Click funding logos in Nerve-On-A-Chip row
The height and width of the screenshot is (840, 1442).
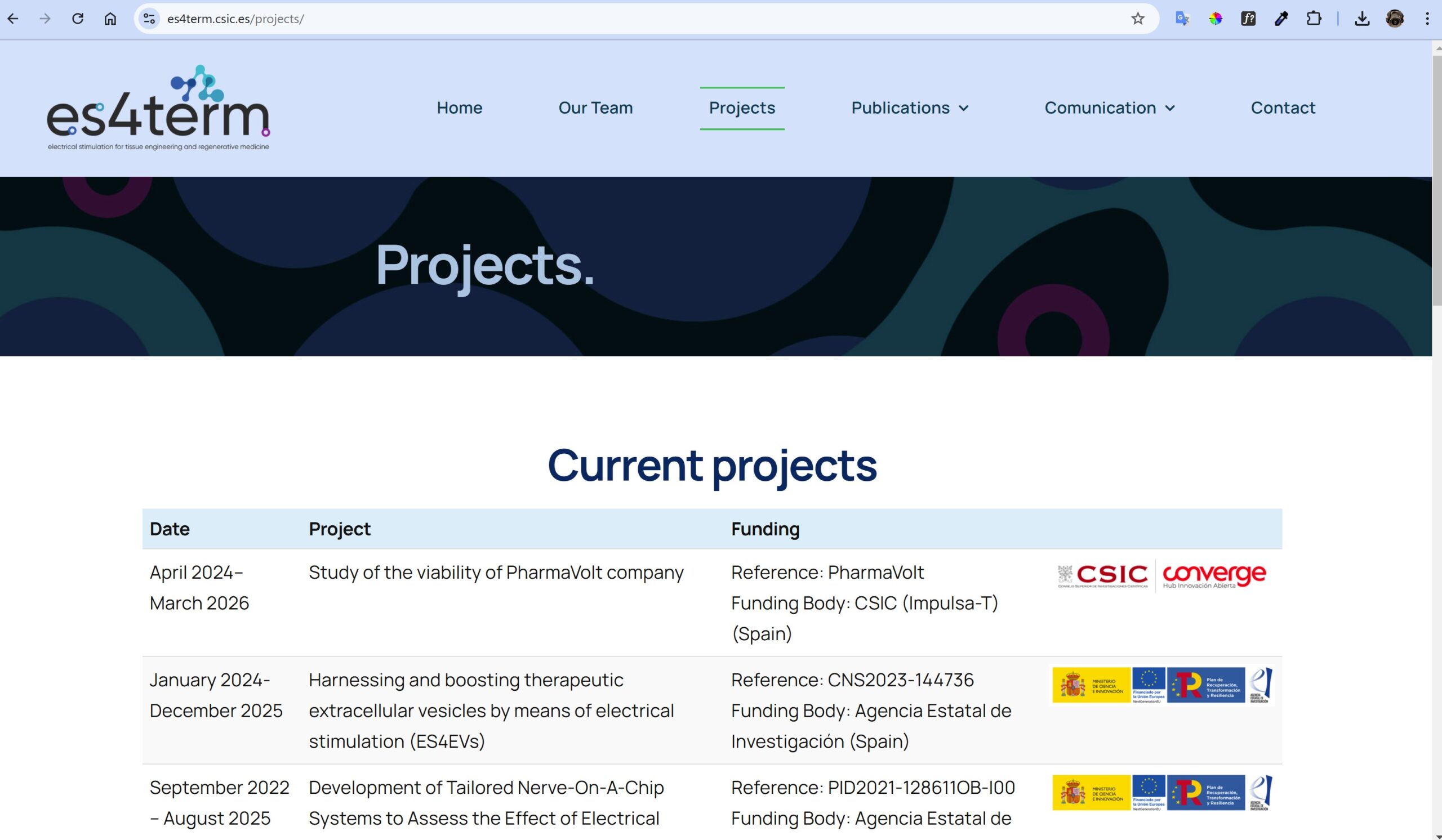point(1162,793)
